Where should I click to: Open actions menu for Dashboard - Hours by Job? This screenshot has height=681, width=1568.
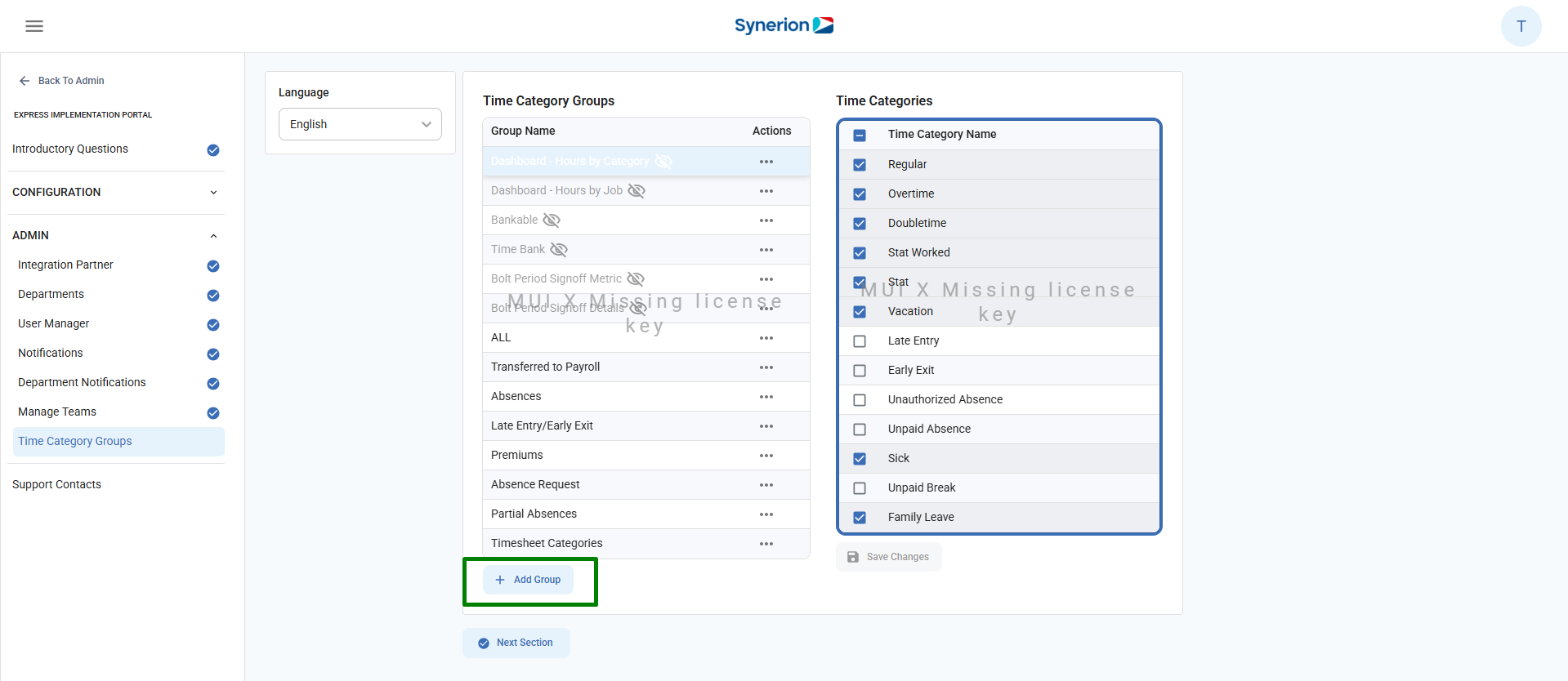coord(766,191)
